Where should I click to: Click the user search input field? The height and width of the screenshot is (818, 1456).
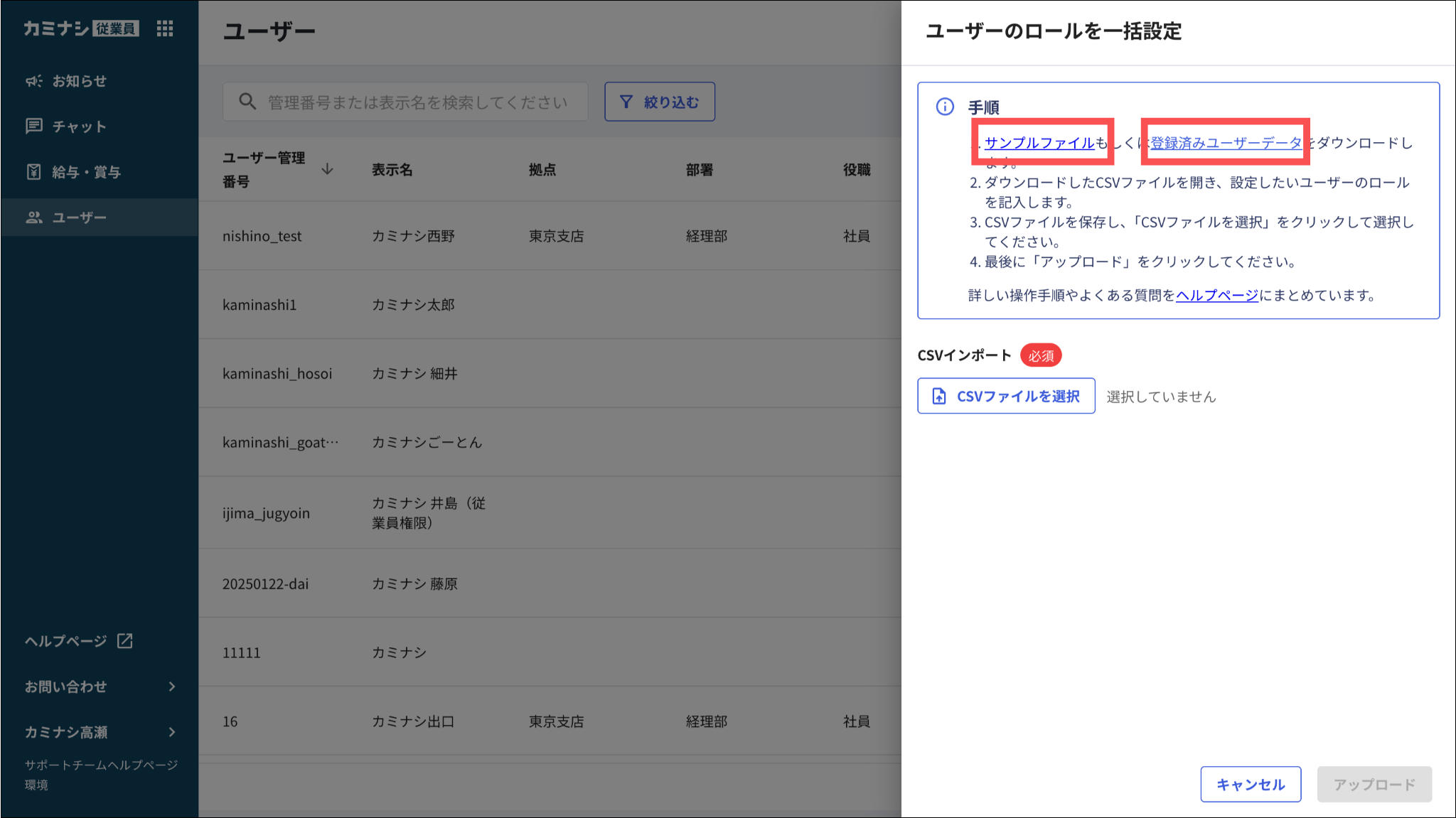click(x=417, y=102)
